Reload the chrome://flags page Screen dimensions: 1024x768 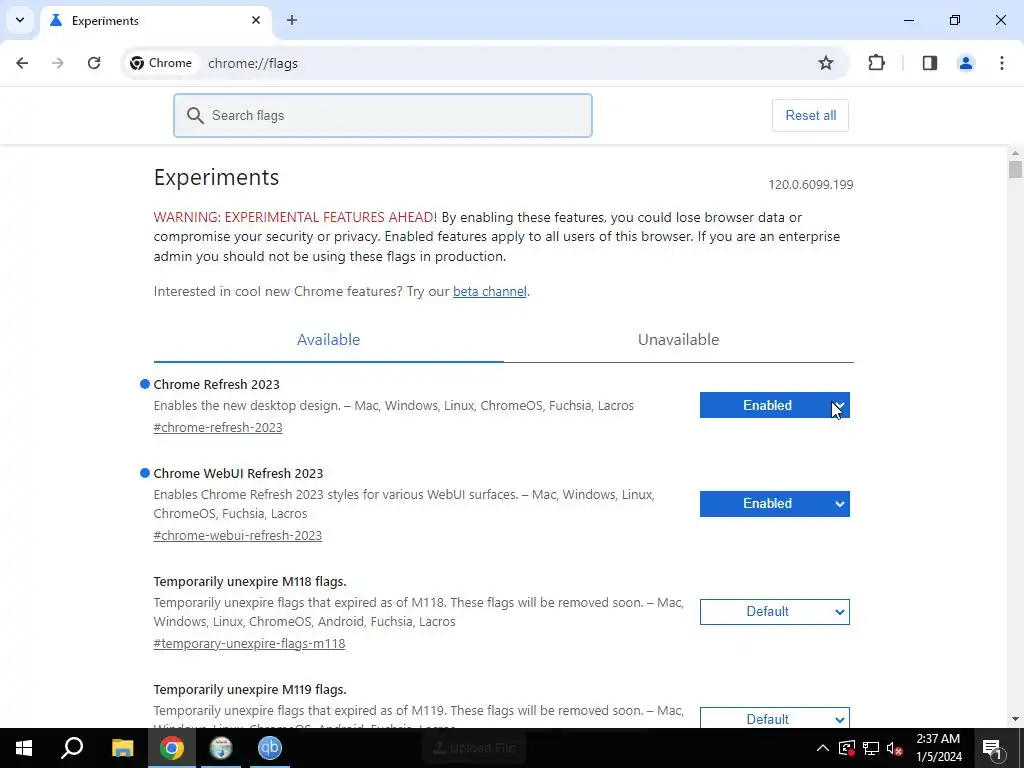tap(94, 63)
